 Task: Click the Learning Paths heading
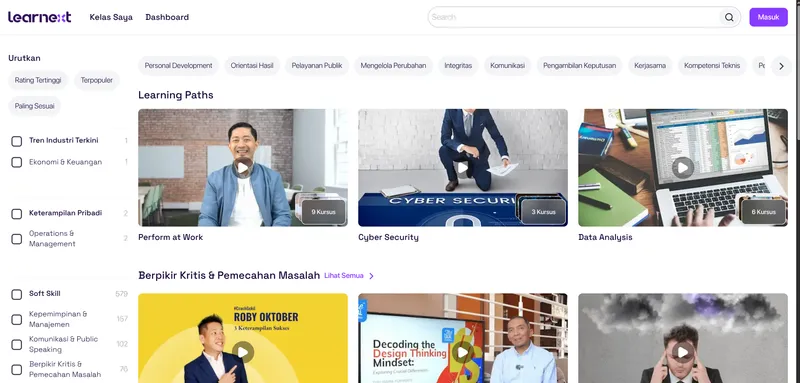176,95
